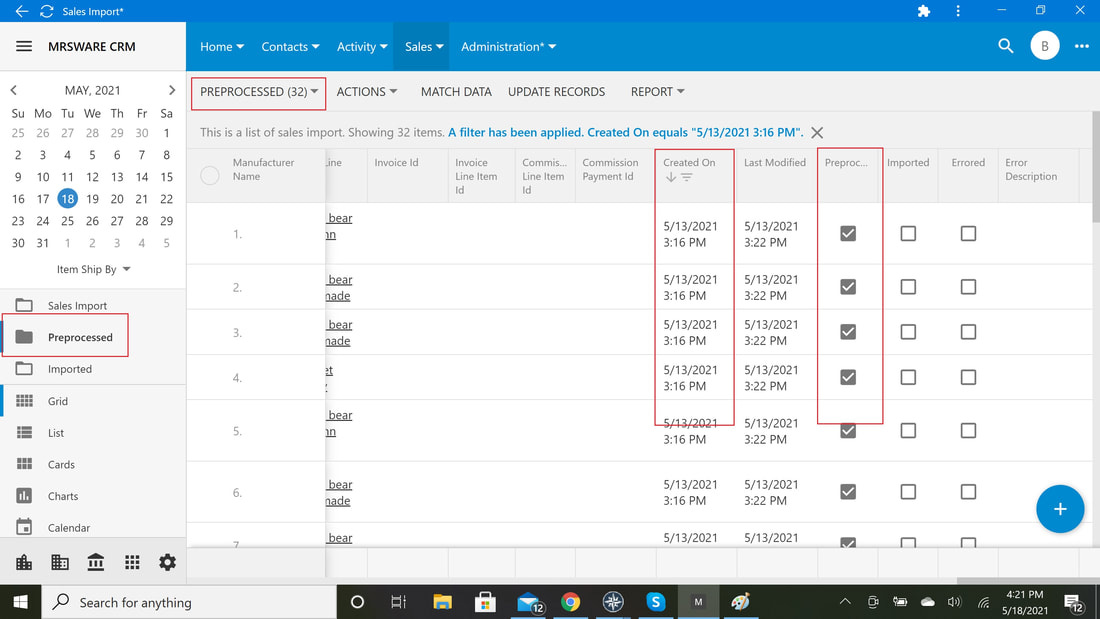Click the refresh icon in title bar

click(x=47, y=11)
